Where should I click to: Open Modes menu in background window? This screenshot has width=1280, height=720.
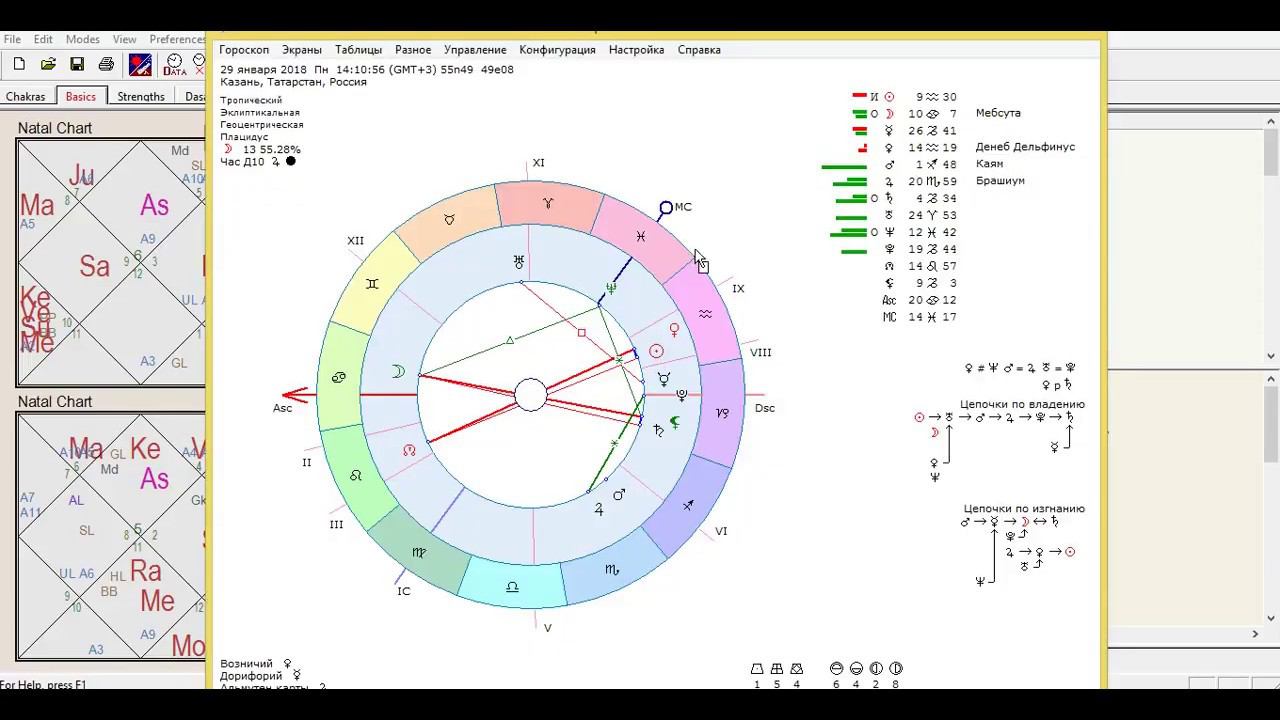(x=83, y=39)
